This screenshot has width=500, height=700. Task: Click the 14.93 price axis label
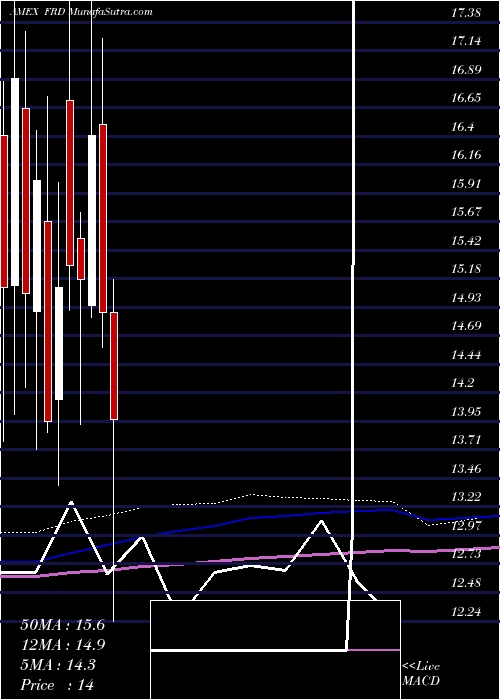point(466,298)
